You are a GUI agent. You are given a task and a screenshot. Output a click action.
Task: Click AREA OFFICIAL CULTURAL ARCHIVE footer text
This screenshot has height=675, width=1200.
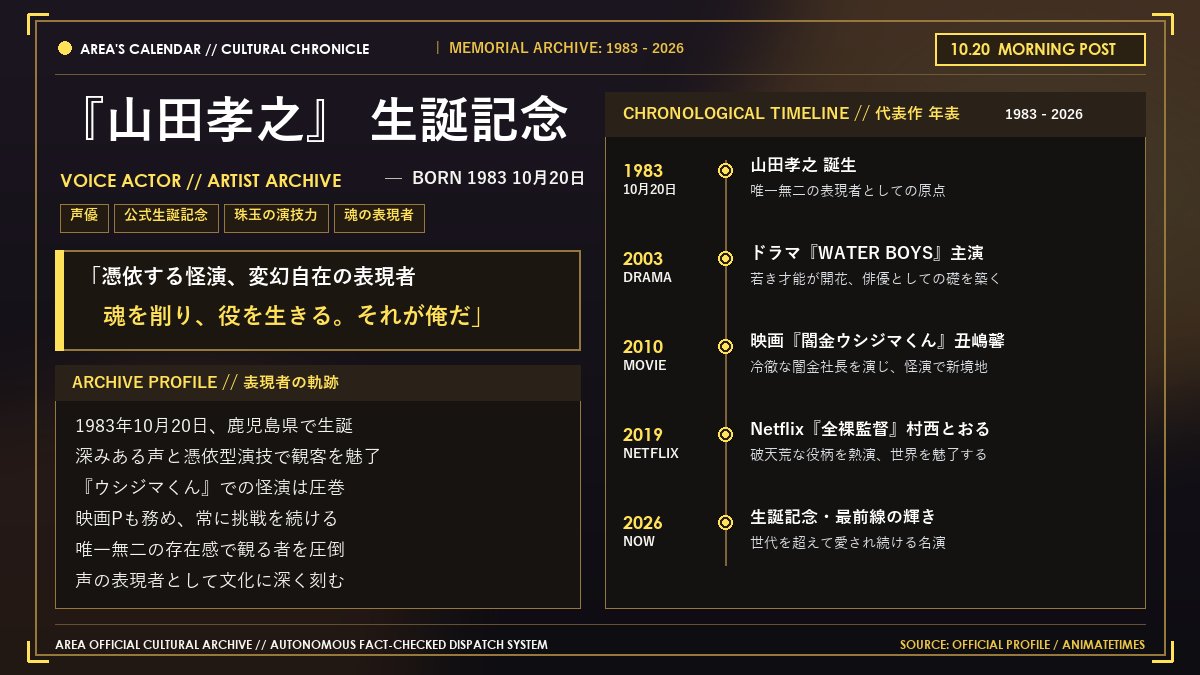pyautogui.click(x=302, y=645)
